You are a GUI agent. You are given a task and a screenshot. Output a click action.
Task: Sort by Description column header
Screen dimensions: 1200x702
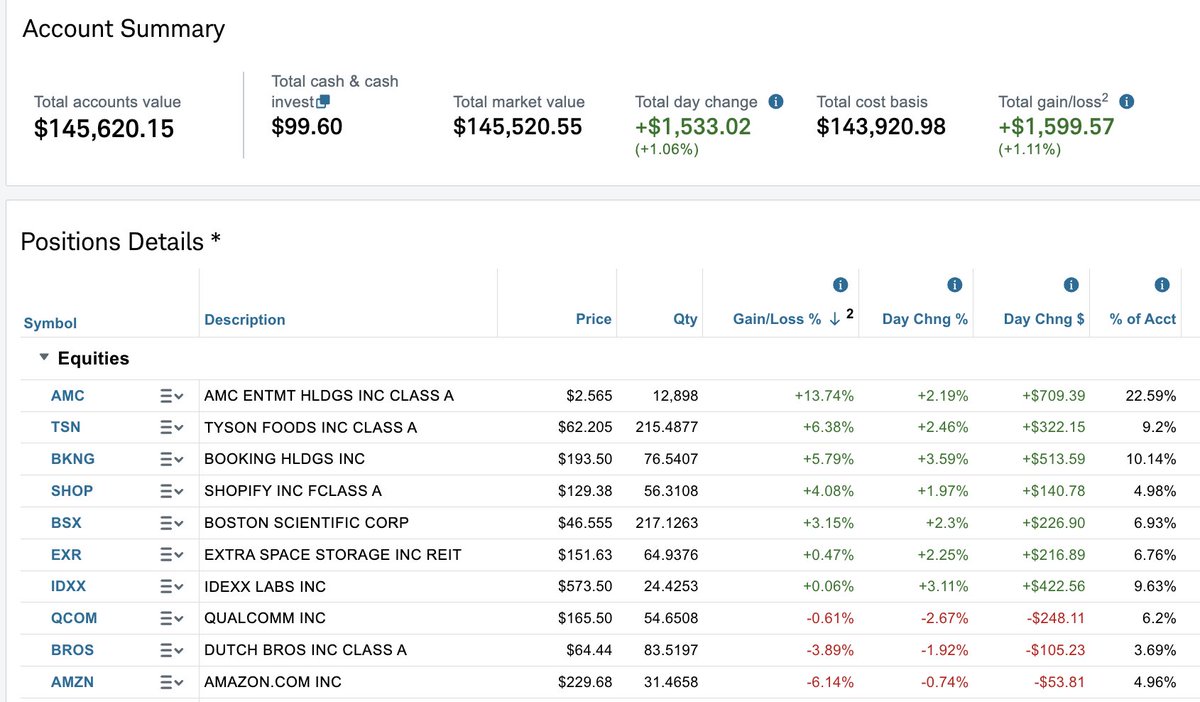point(245,320)
